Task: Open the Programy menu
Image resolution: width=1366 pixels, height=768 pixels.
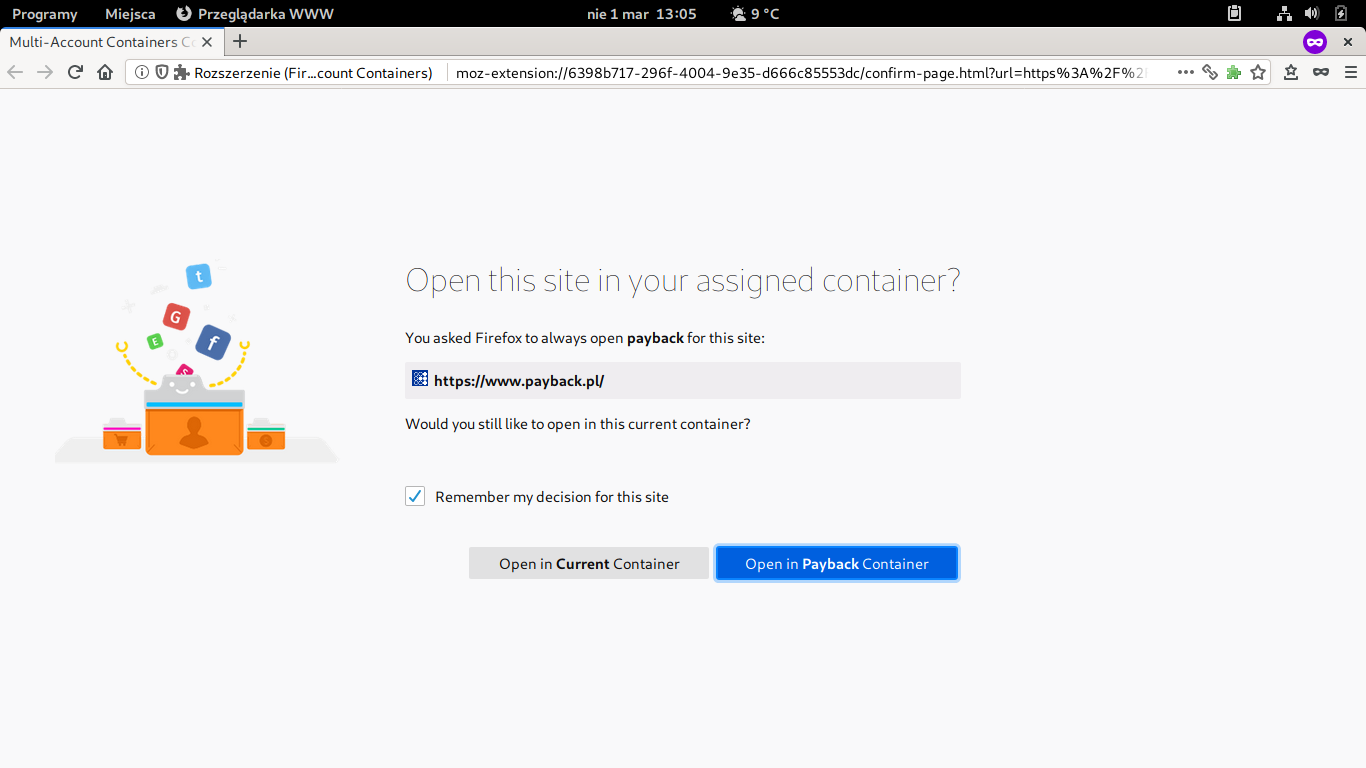Action: [44, 13]
